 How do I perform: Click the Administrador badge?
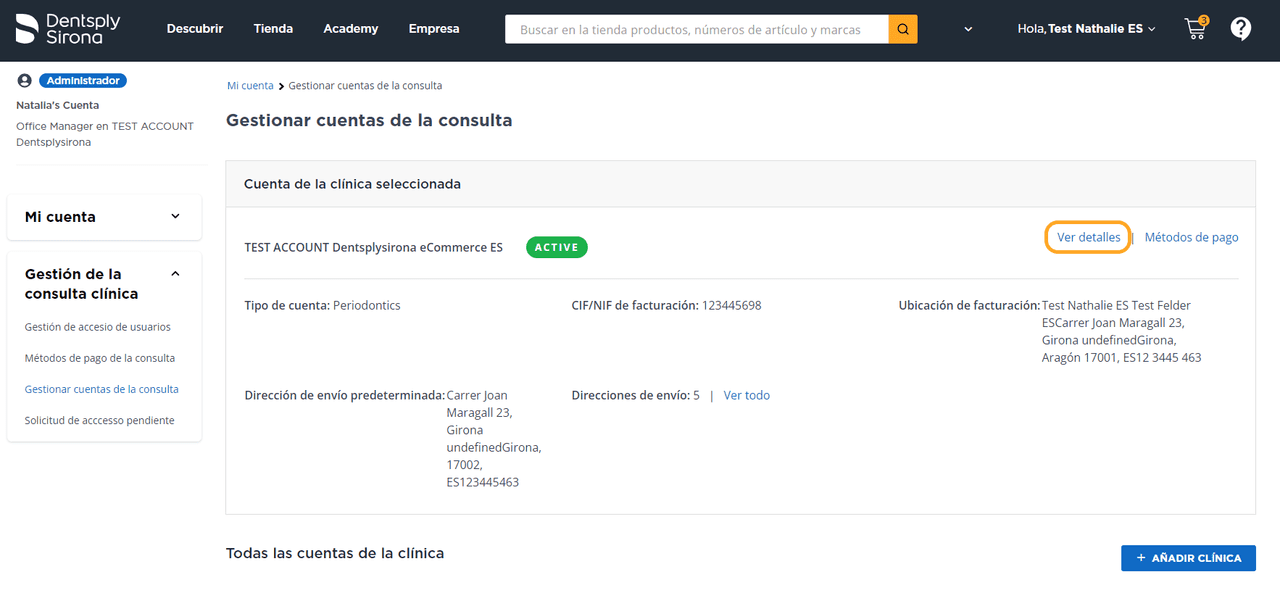83,81
